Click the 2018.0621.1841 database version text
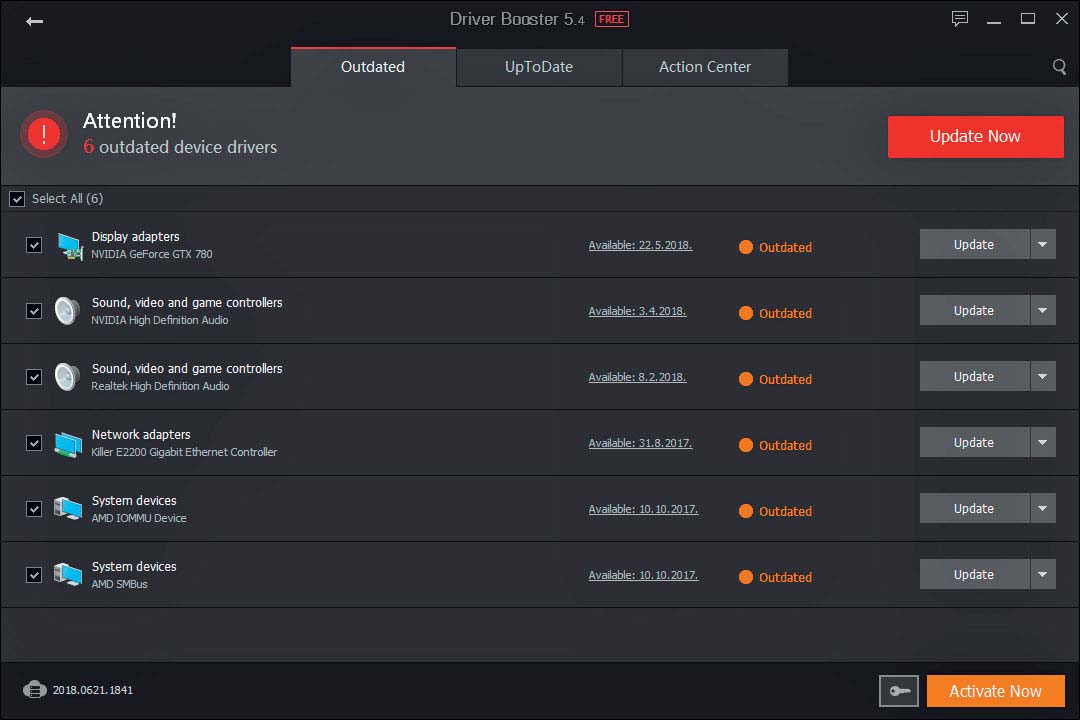Viewport: 1080px width, 720px height. 92,690
